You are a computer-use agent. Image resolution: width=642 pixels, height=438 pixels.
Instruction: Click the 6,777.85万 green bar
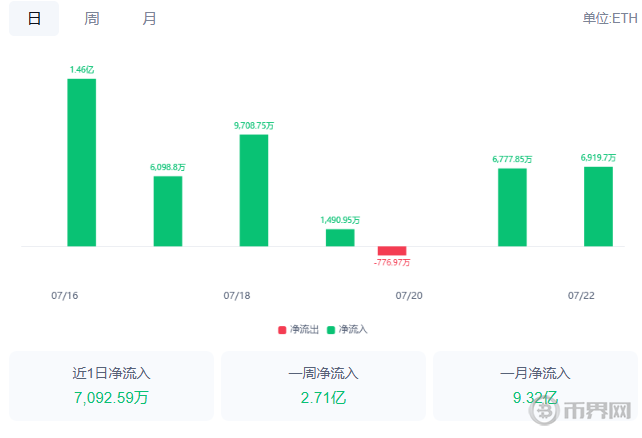[x=512, y=208]
